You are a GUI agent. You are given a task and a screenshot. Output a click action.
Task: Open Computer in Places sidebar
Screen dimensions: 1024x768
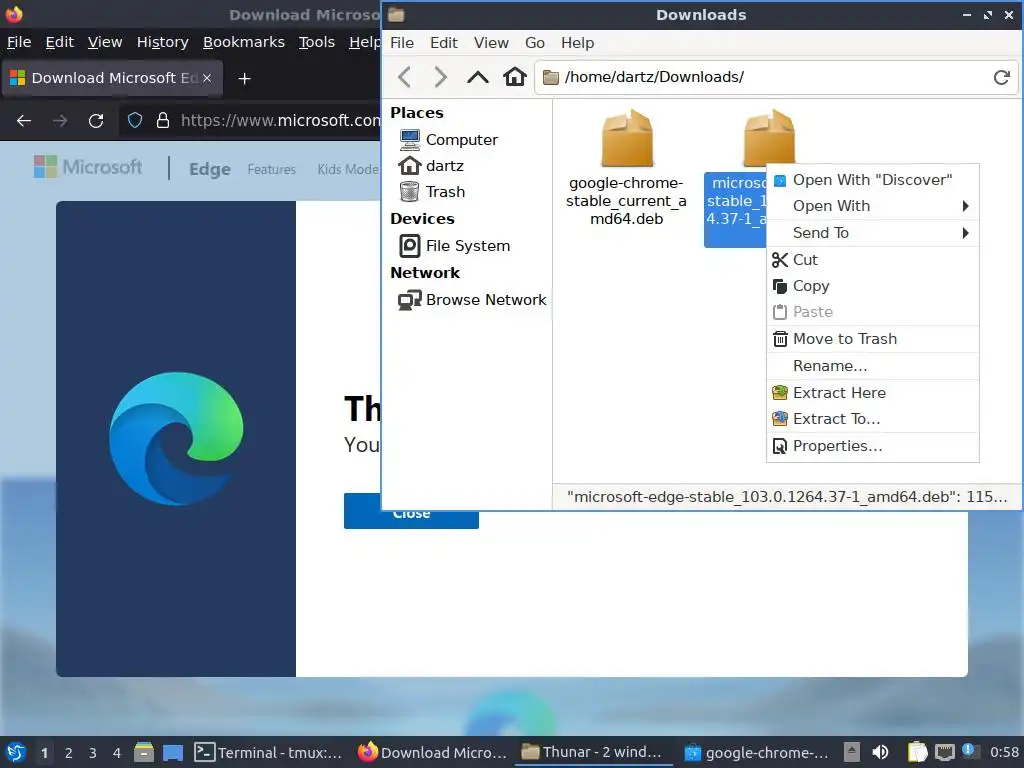pyautogui.click(x=448, y=140)
